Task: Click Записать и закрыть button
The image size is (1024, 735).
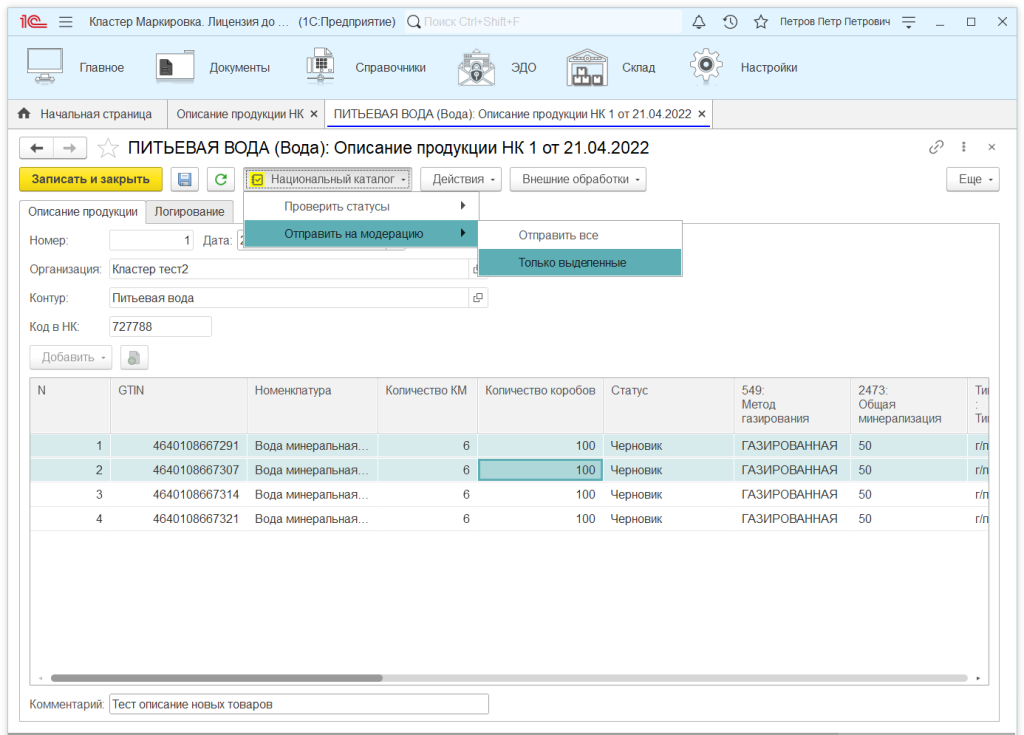Action: [x=90, y=179]
